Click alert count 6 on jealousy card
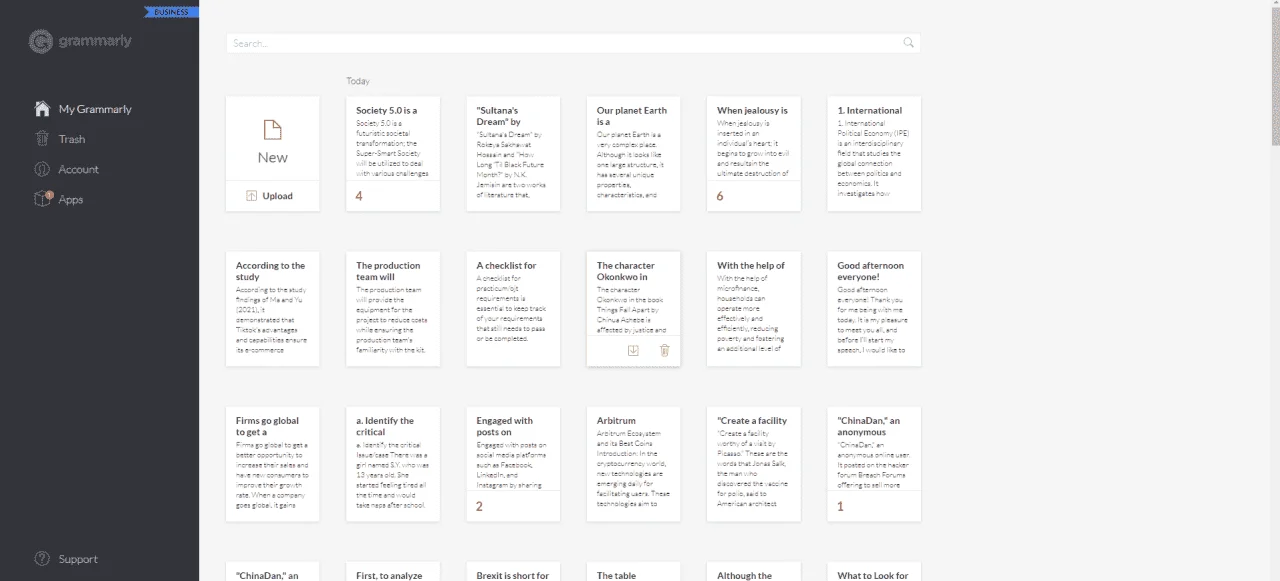This screenshot has height=581, width=1280. pos(720,196)
